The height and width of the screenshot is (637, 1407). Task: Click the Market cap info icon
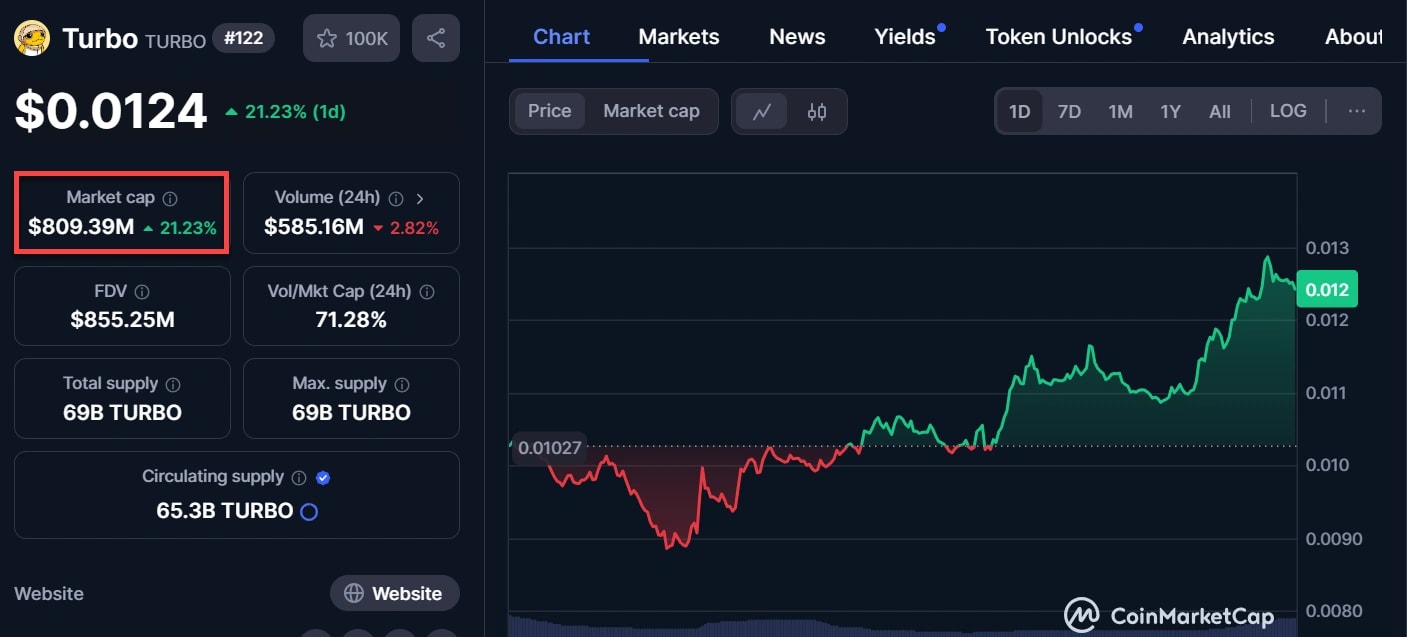pos(170,198)
